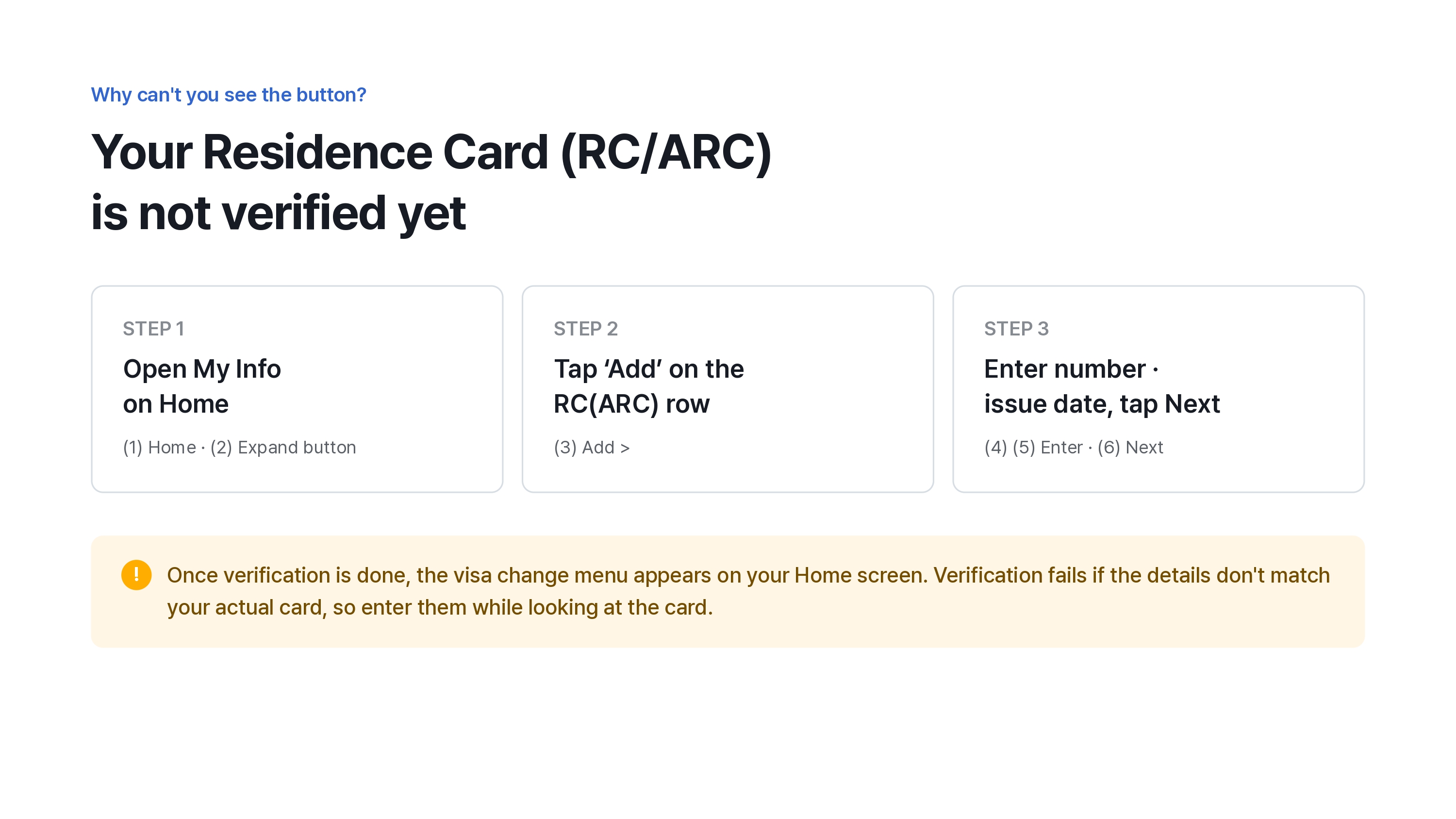Select the Step 2 card
Viewport: 1456px width, 819px height.
pyautogui.click(x=728, y=389)
